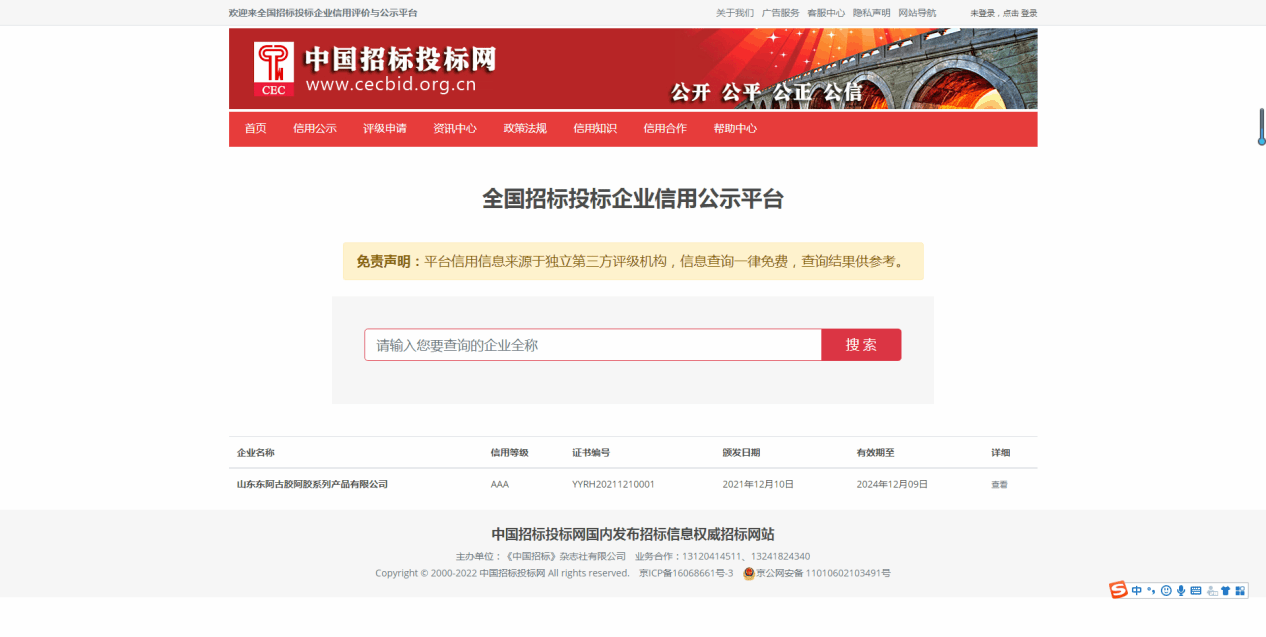This screenshot has height=637, width=1266.
Task: Open the 网站导航 link
Action: (917, 13)
